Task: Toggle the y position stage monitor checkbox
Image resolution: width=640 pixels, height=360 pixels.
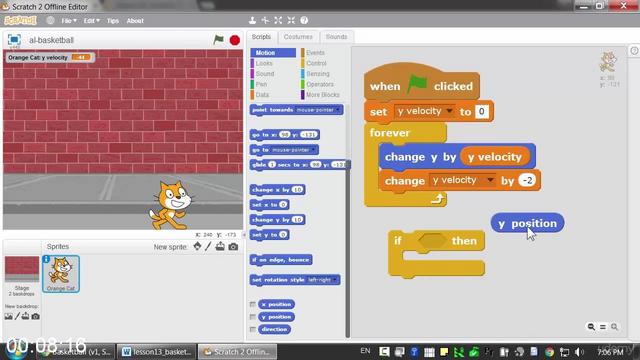Action: coord(253,317)
